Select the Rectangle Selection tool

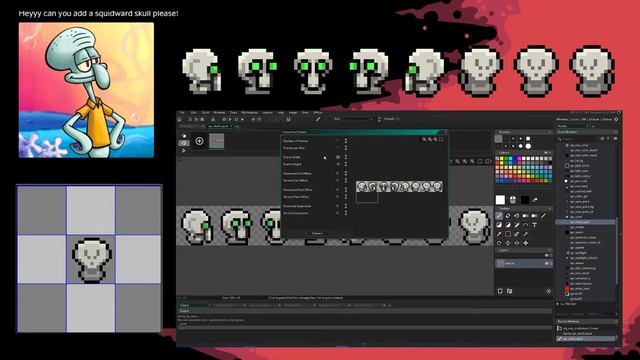click(508, 234)
